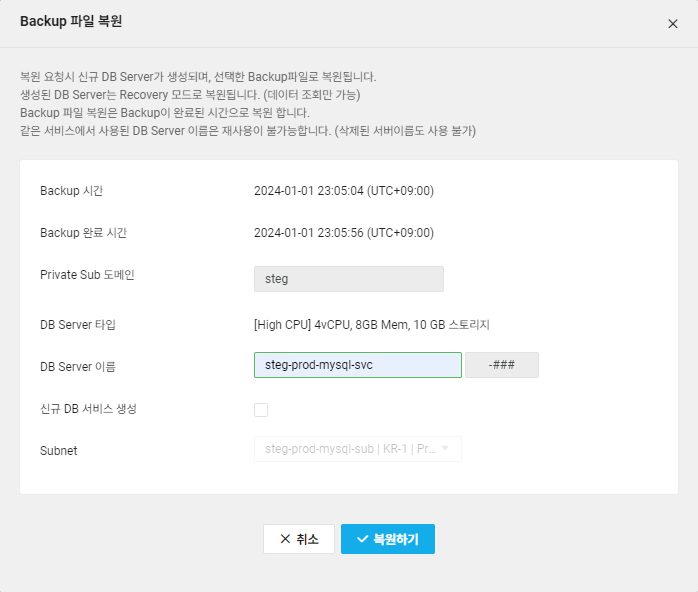
Task: Click the 신규 DB 서비스 생성 label
Action: (88, 409)
